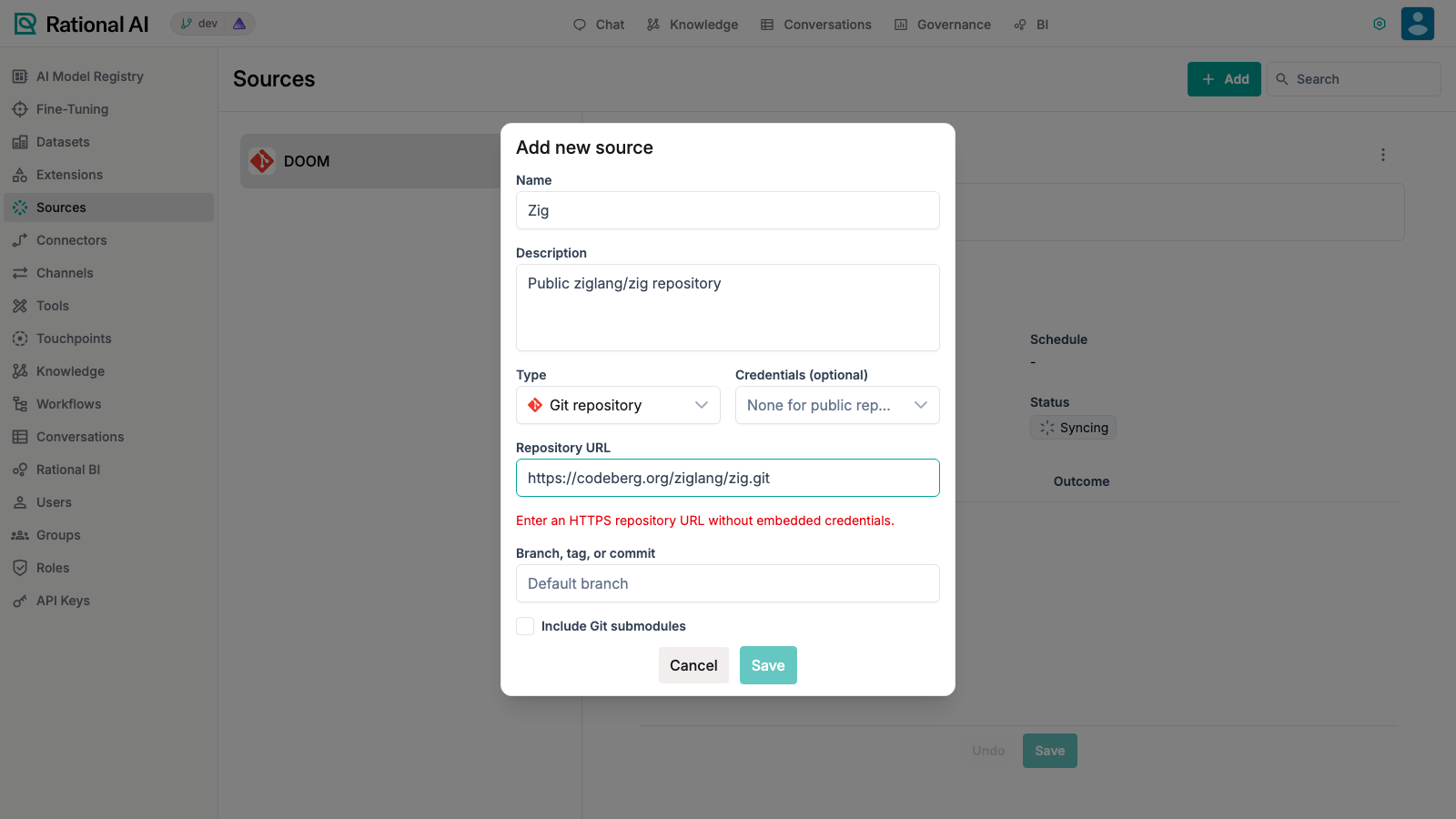Viewport: 1456px width, 819px height.
Task: Switch to the Governance tab
Action: point(943,25)
